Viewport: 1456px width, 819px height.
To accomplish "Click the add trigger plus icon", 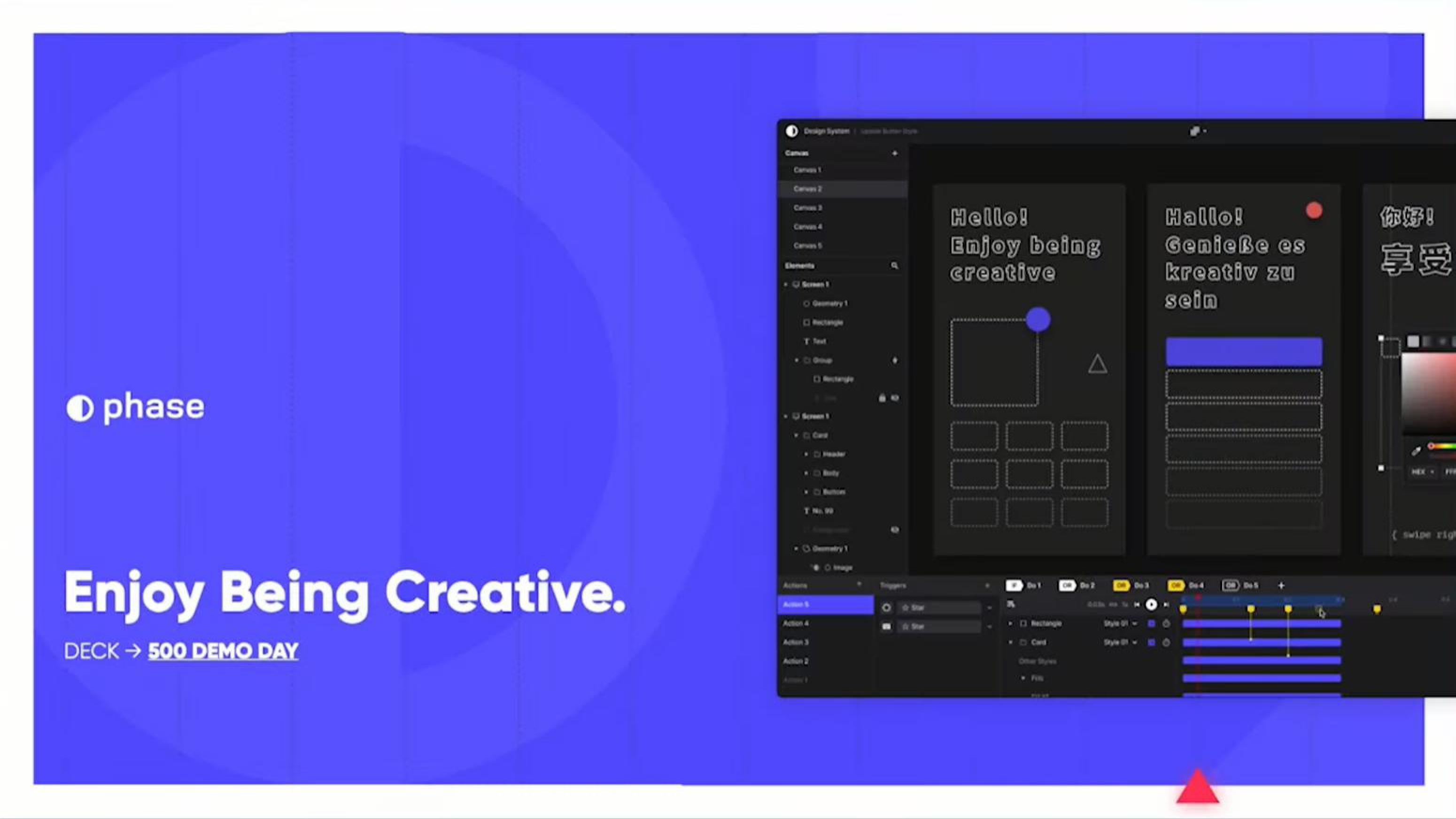I will pyautogui.click(x=988, y=585).
